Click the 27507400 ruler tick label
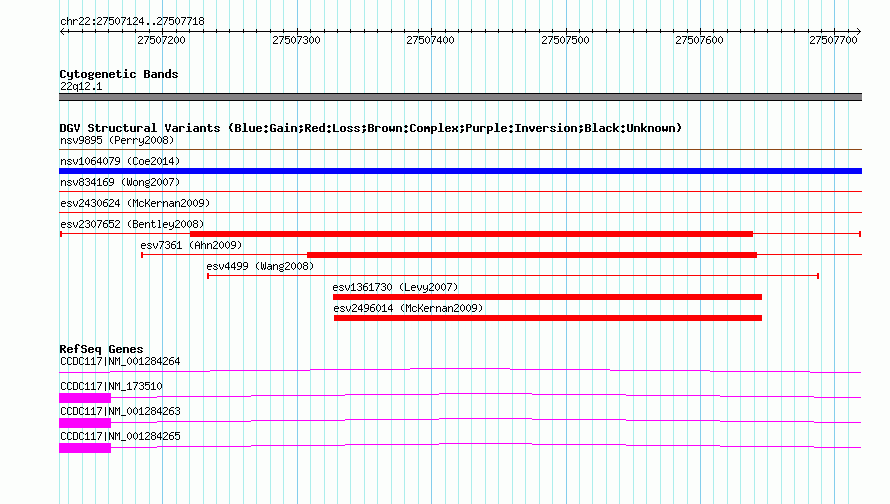The width and height of the screenshot is (890, 504). [430, 40]
